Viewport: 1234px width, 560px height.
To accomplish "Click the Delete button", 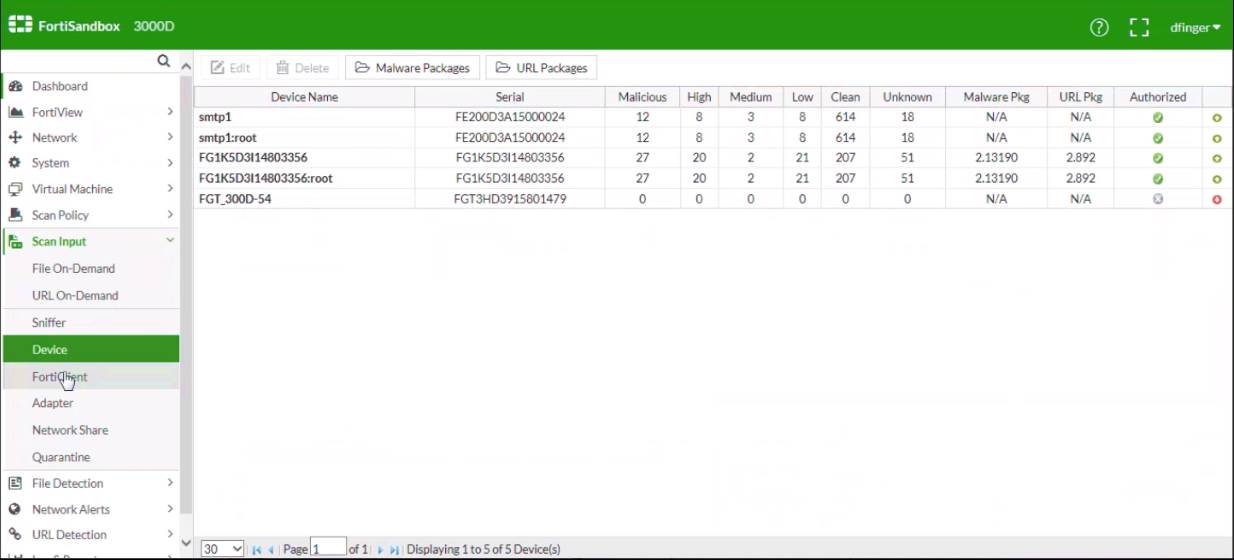I will pyautogui.click(x=302, y=68).
